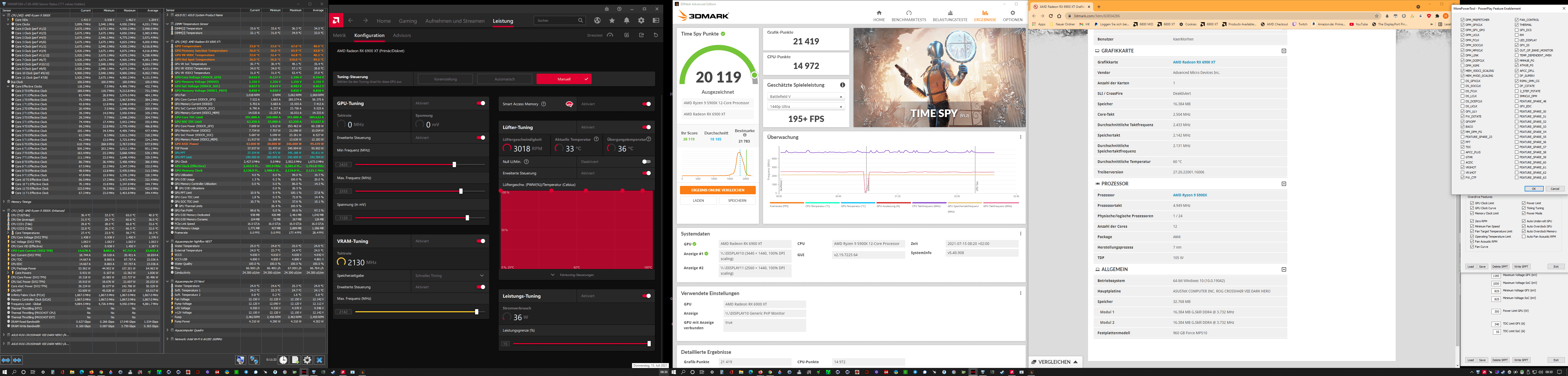Select ERGEBNISSE tab in 3DMark
This screenshot has width=1568, height=376.
(985, 16)
